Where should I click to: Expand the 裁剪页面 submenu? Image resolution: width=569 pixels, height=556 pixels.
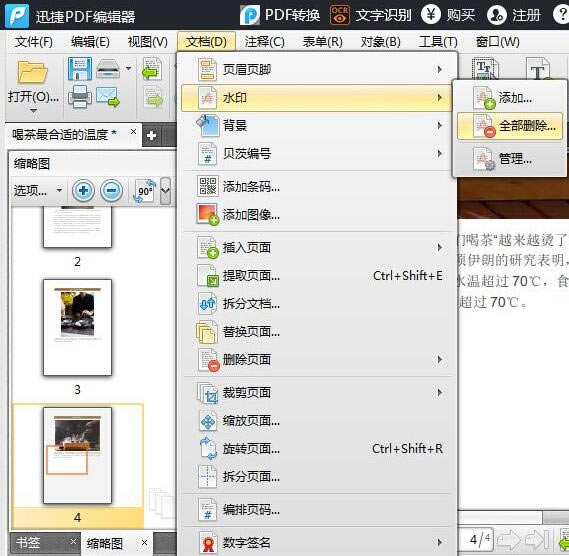click(317, 393)
